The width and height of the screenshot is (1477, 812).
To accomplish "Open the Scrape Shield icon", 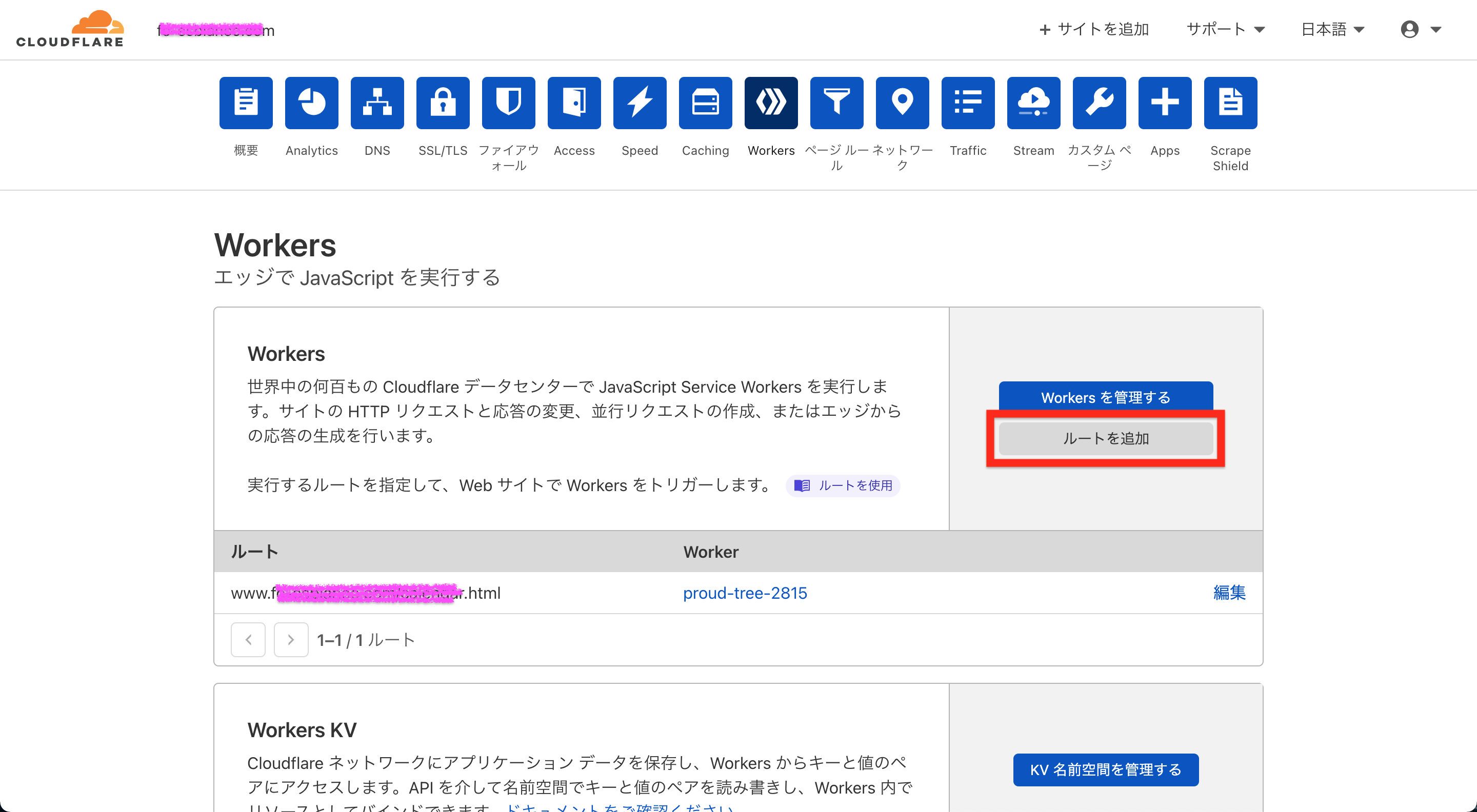I will 1230,103.
